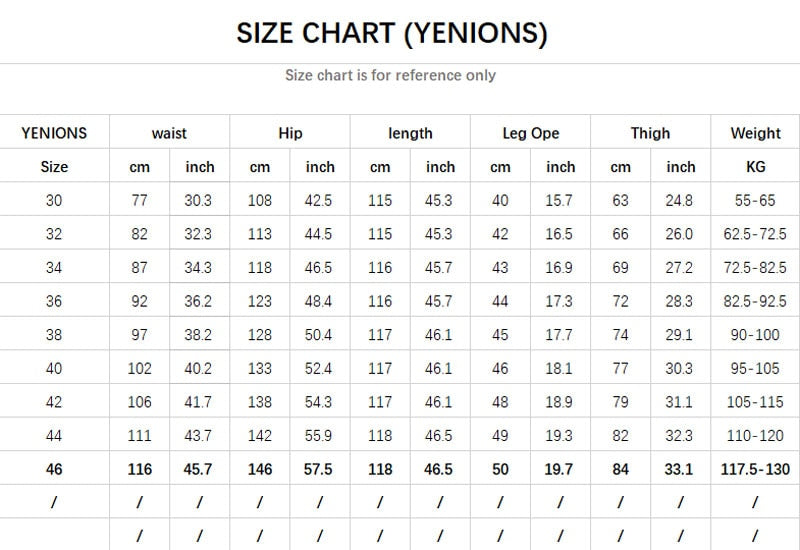Select size 46 bold row label

click(54, 469)
